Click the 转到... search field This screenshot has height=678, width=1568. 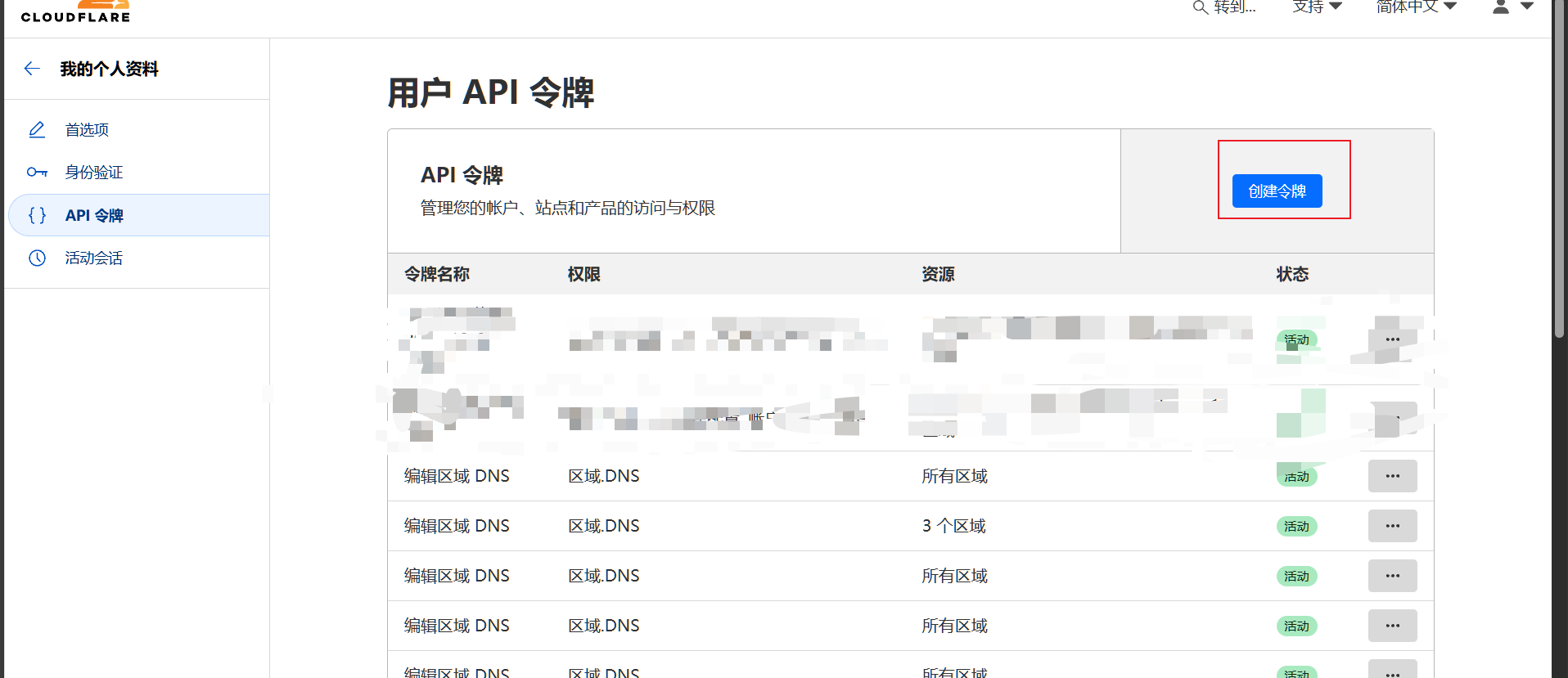[x=1234, y=7]
